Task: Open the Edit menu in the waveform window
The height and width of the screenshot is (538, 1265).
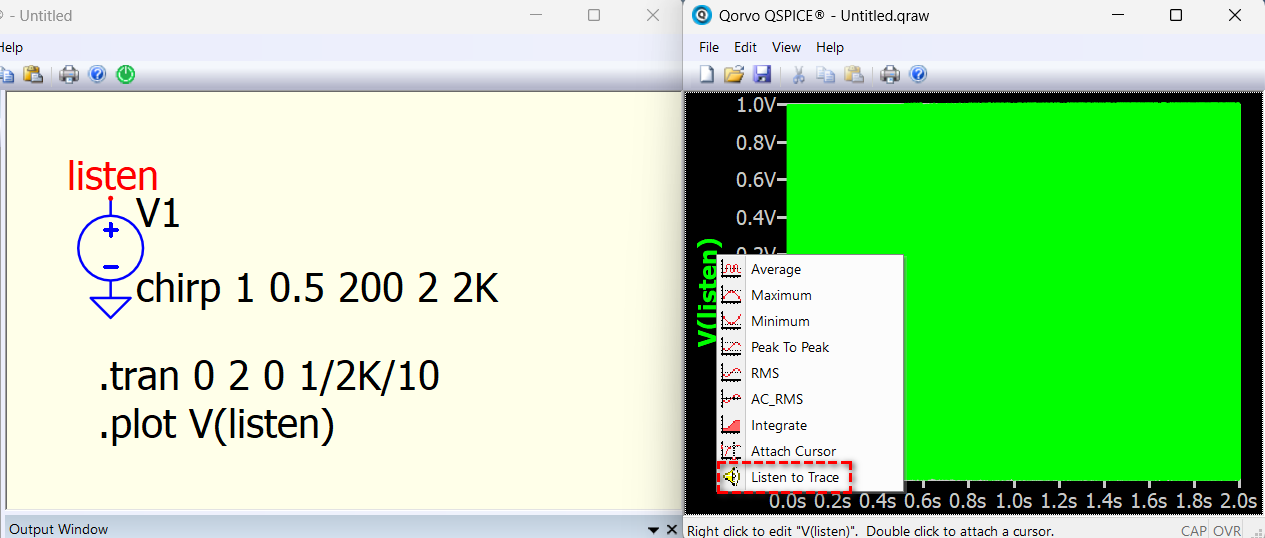Action: click(x=745, y=47)
